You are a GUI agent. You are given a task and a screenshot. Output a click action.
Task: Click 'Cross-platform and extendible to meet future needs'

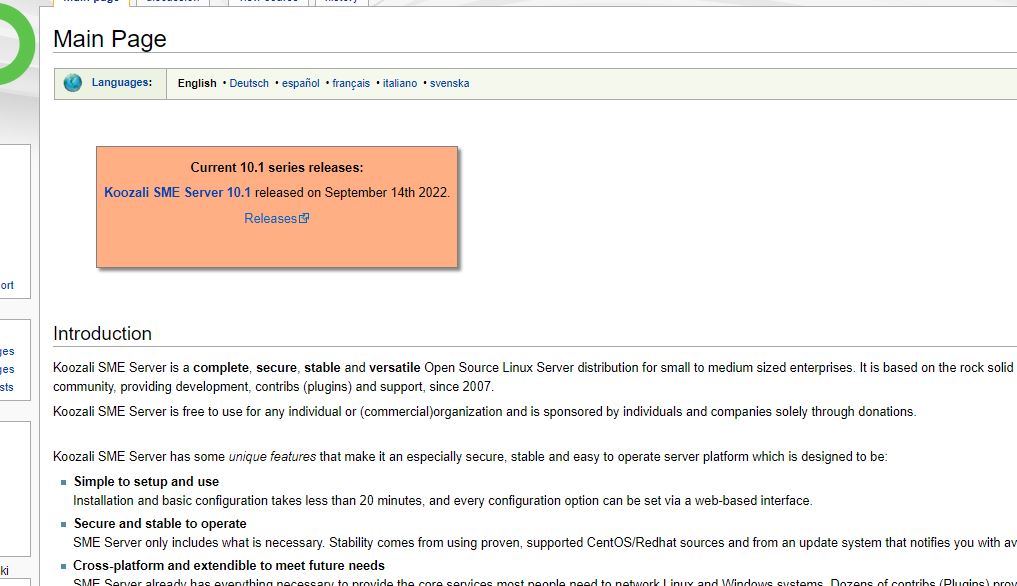pyautogui.click(x=229, y=565)
